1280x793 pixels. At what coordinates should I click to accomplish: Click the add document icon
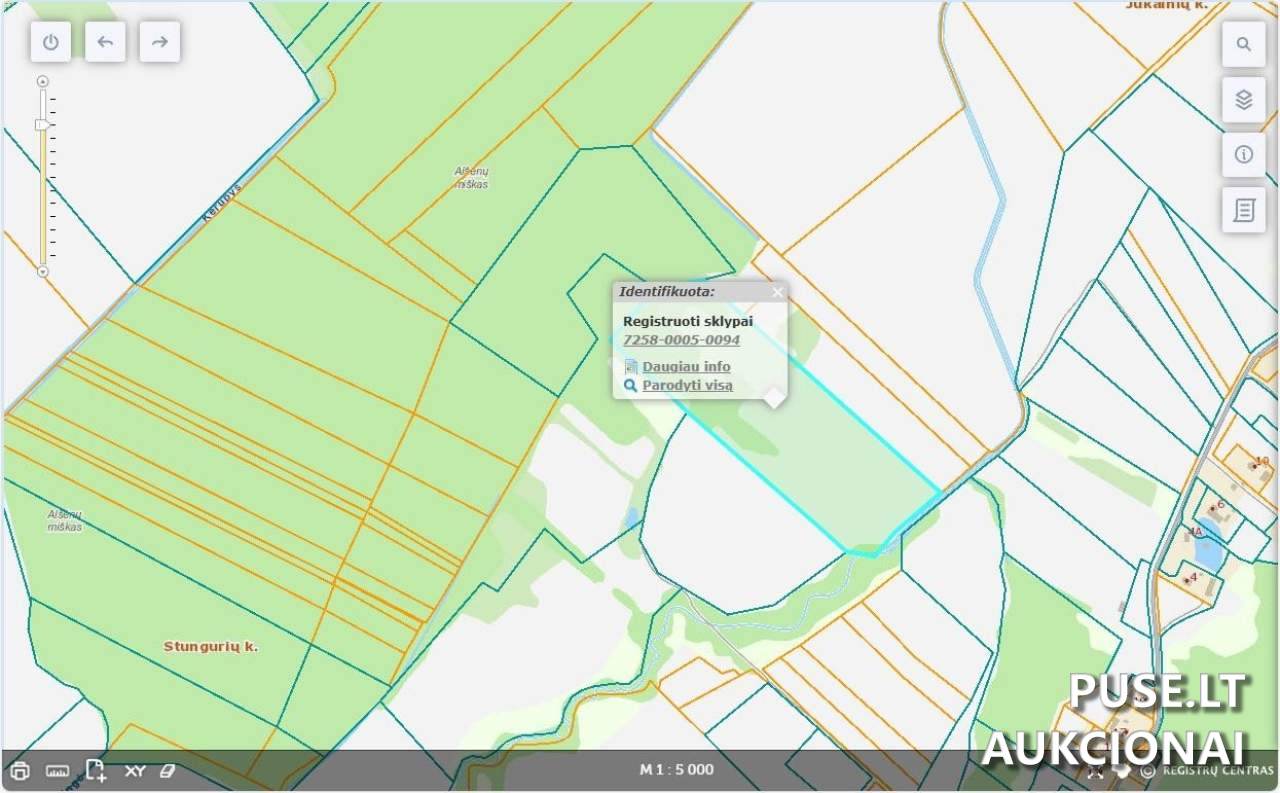(x=95, y=771)
